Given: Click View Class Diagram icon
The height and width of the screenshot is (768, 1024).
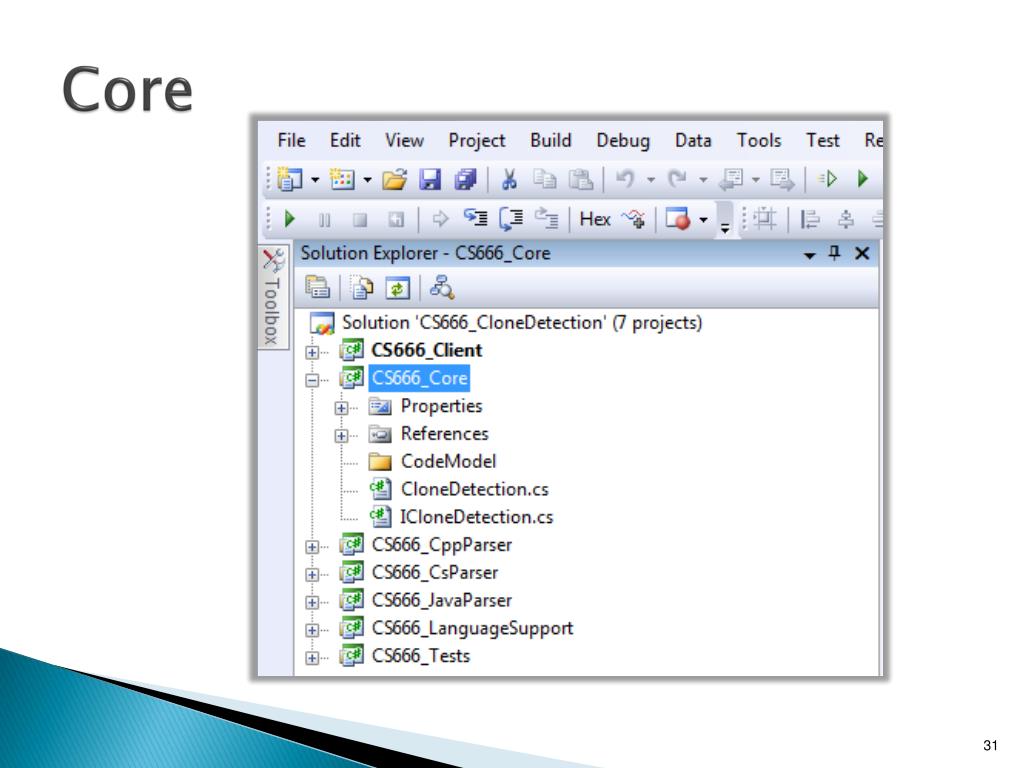Looking at the screenshot, I should pos(441,287).
